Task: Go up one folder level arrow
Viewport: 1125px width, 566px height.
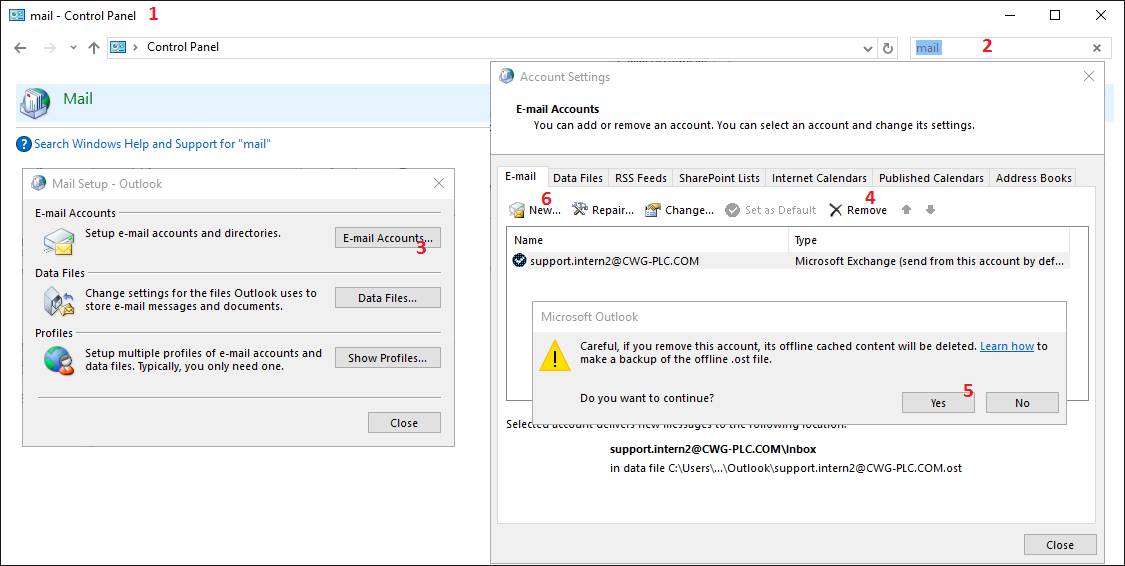Action: [x=94, y=48]
